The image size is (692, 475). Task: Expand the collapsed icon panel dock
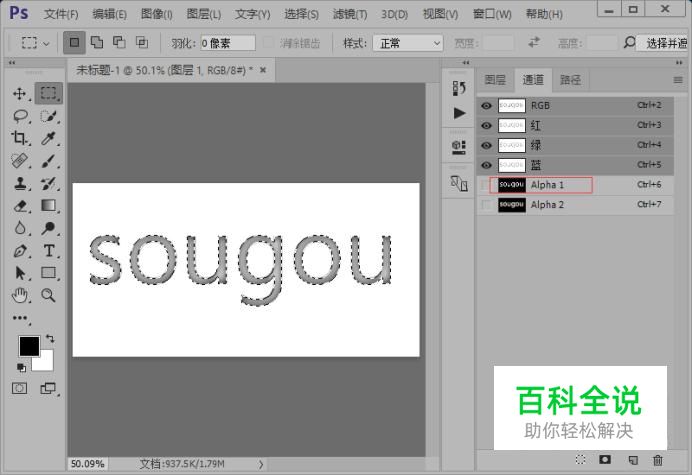click(x=466, y=63)
